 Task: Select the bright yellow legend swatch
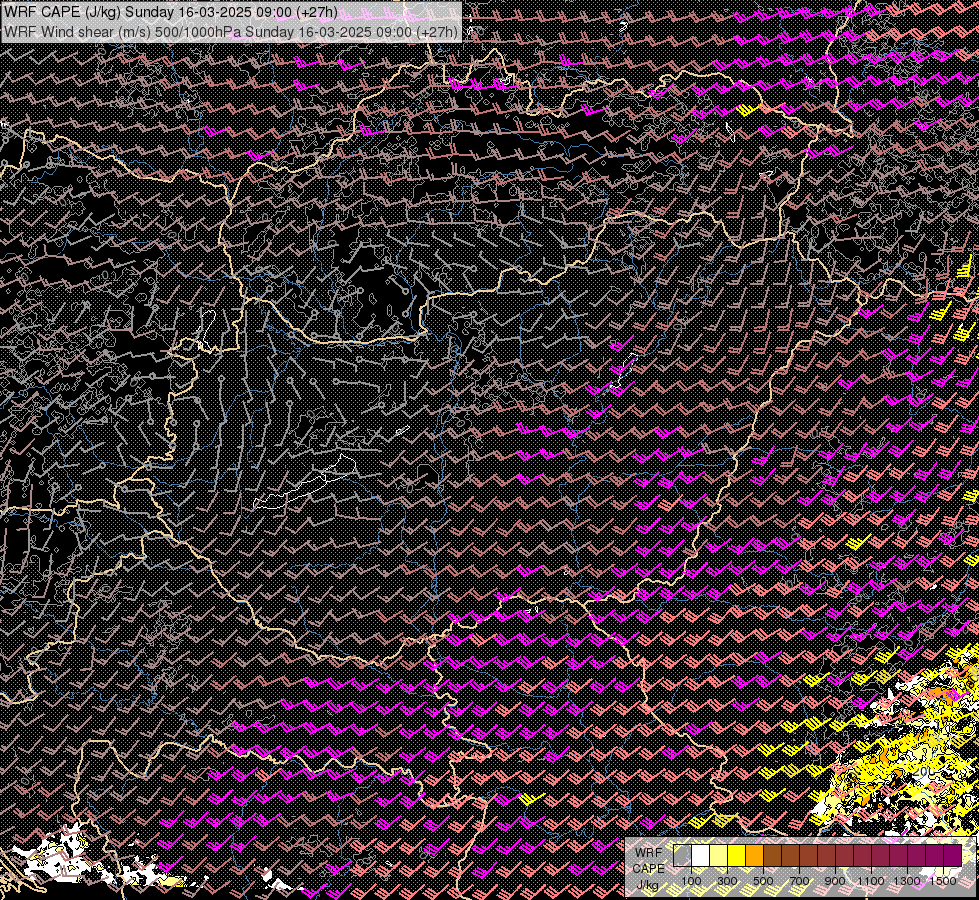tap(737, 856)
